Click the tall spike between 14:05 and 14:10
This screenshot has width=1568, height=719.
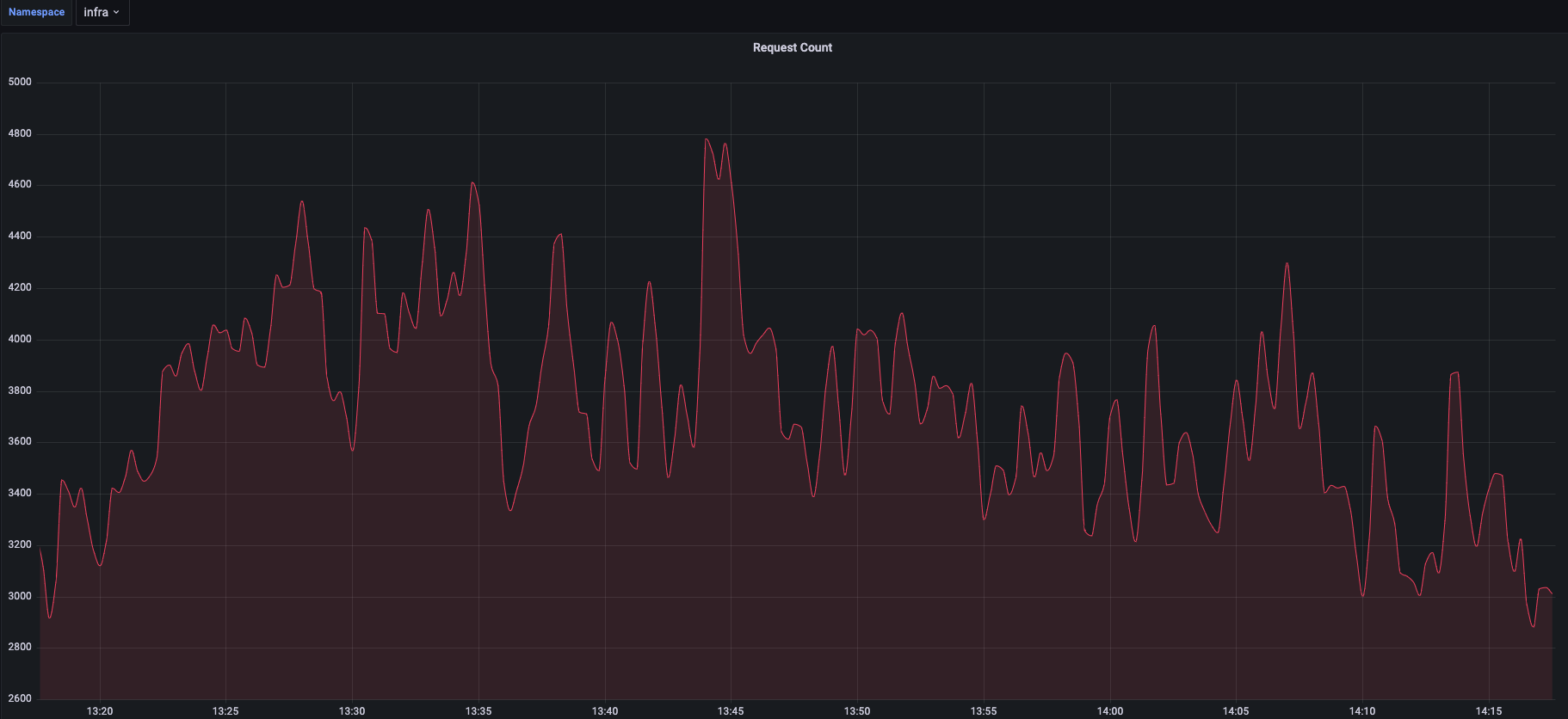click(x=1287, y=264)
